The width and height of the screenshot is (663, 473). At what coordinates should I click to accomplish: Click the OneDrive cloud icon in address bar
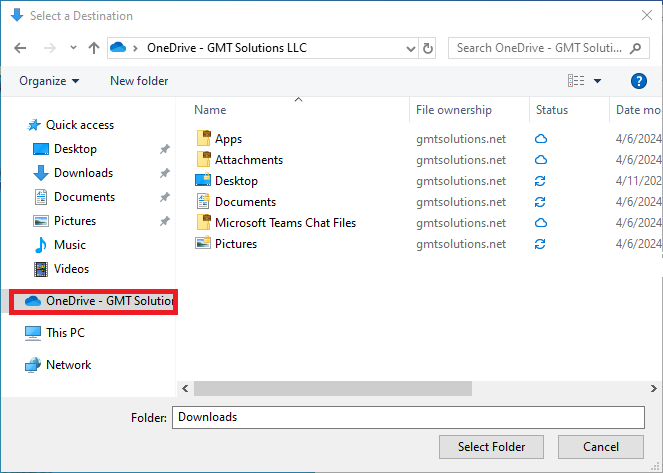[118, 47]
